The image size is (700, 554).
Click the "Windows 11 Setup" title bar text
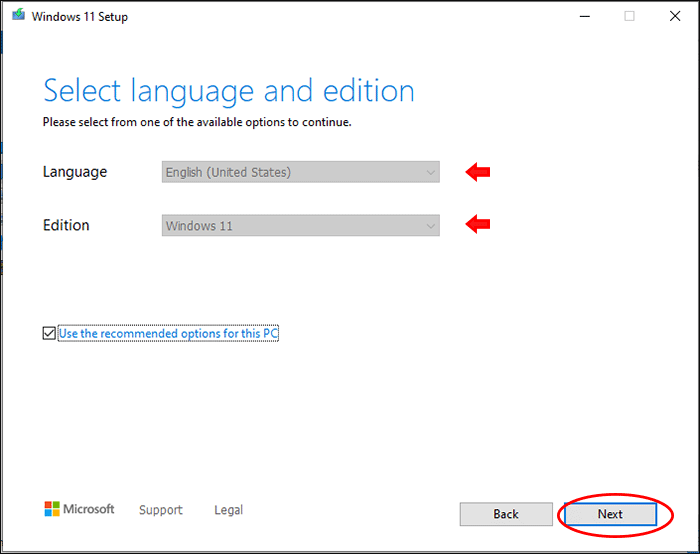click(x=80, y=16)
